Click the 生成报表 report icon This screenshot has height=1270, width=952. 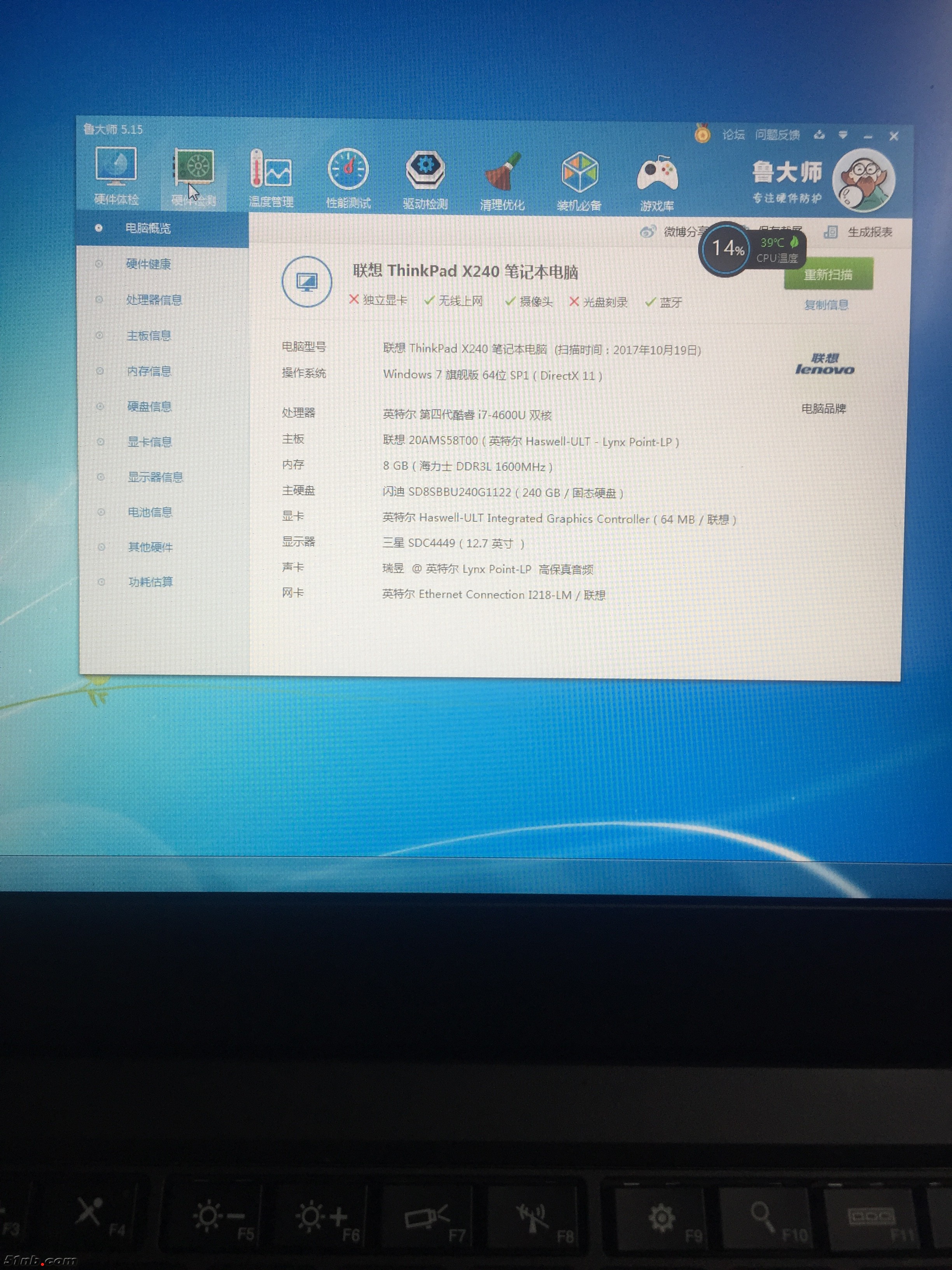(x=830, y=232)
